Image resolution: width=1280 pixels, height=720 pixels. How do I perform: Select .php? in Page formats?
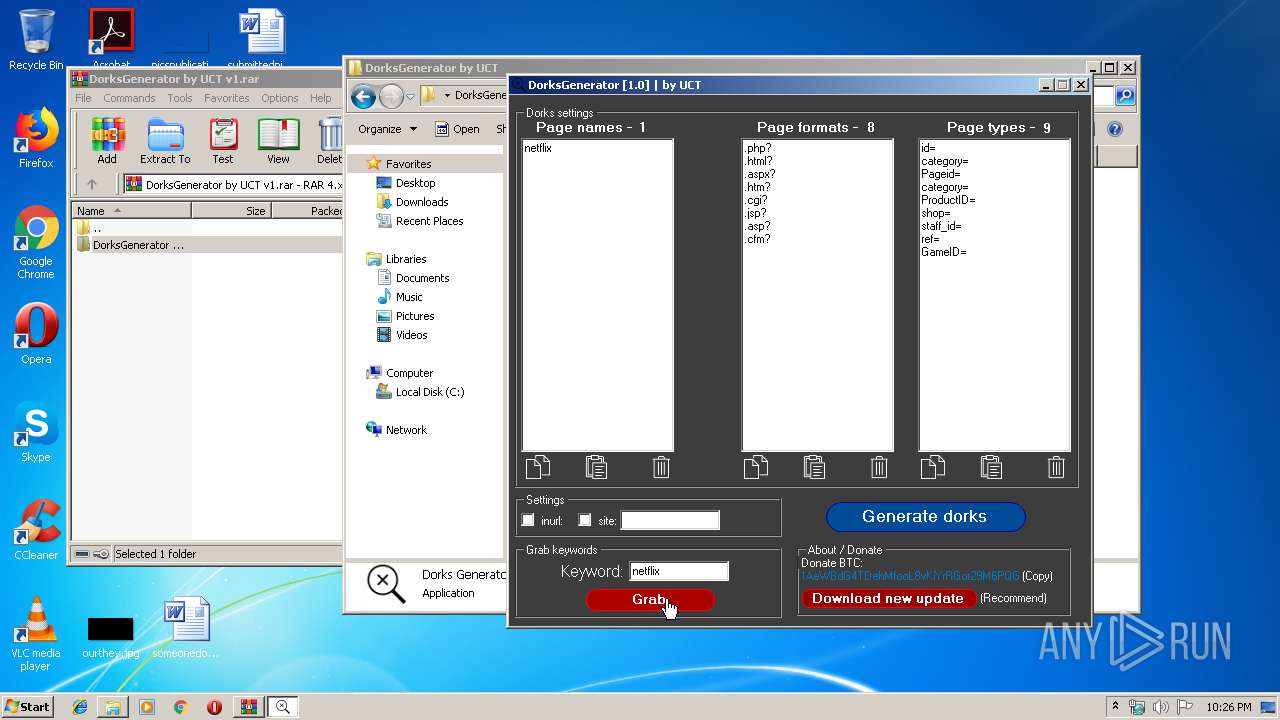(758, 148)
